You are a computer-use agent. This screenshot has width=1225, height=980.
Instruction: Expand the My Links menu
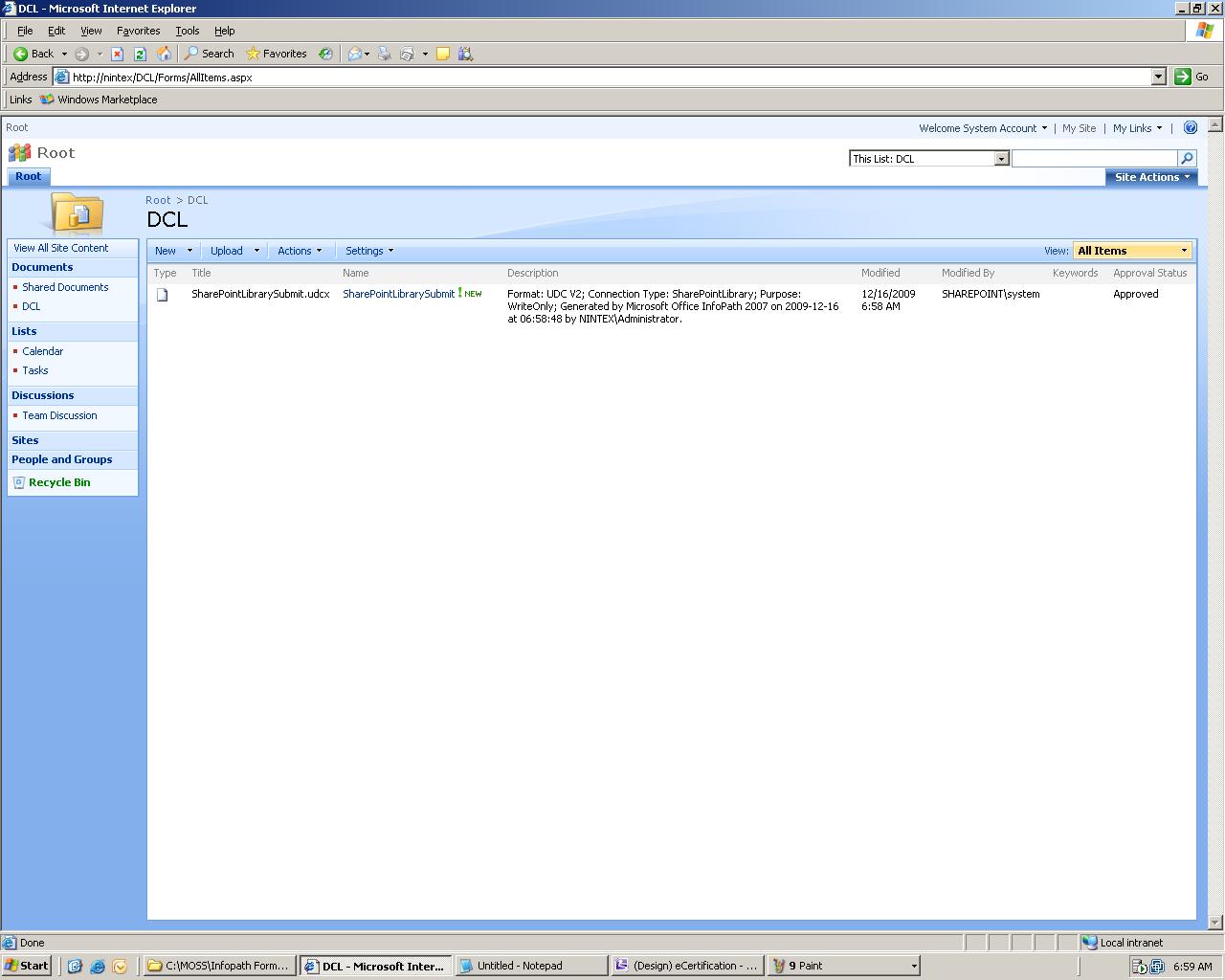(1137, 128)
